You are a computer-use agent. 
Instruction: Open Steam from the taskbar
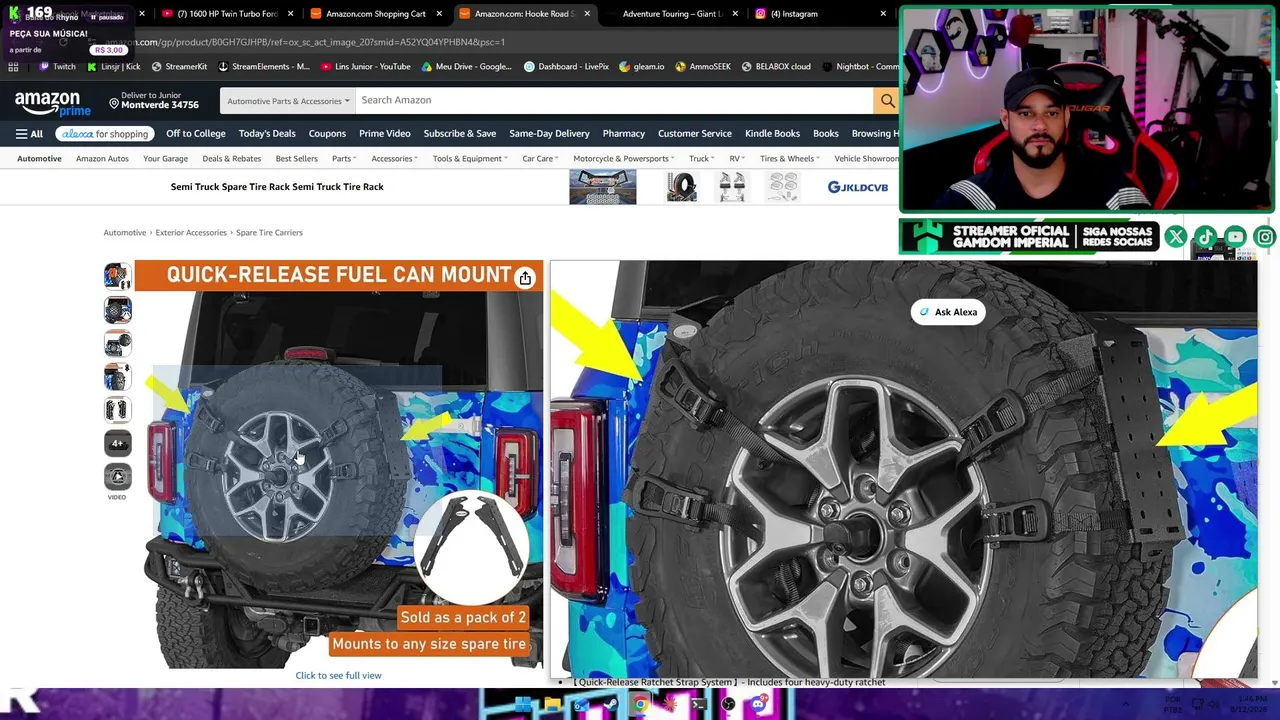point(610,705)
